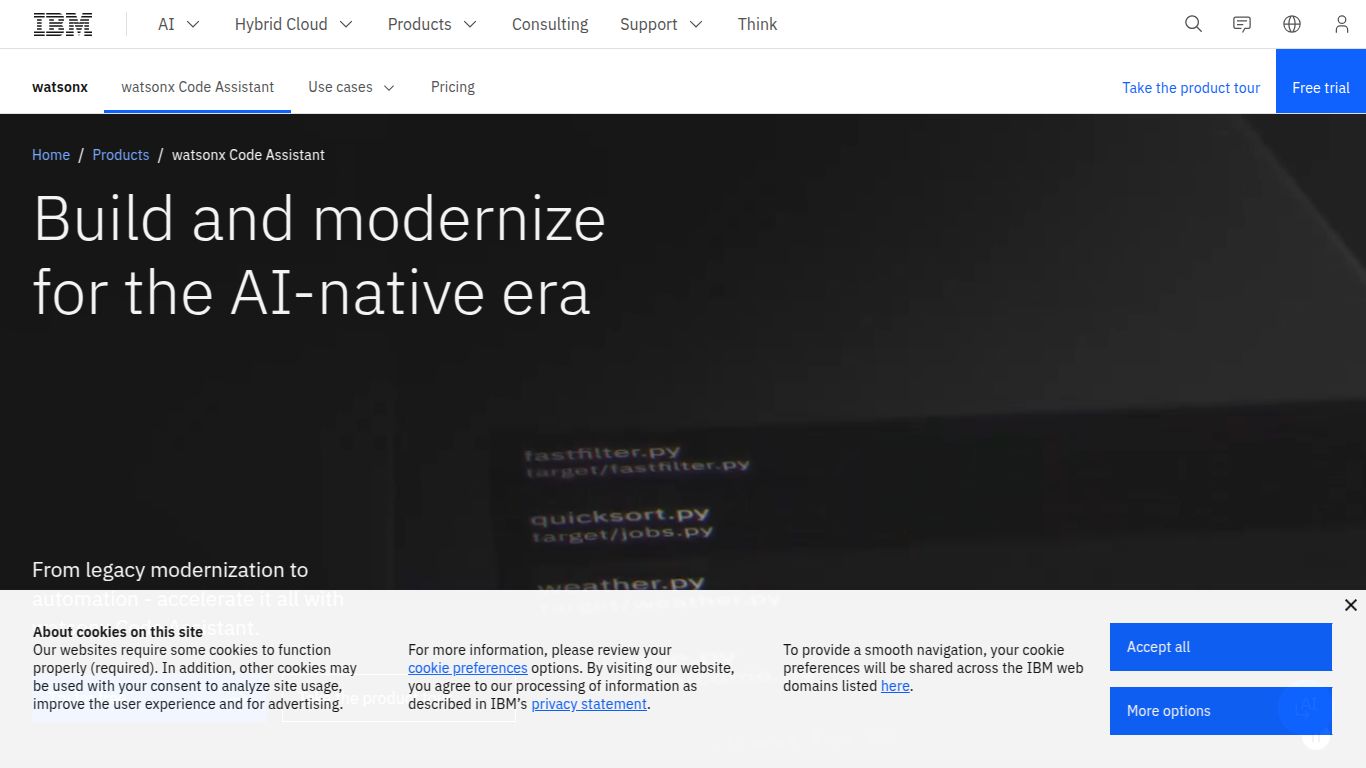This screenshot has height=768, width=1366.
Task: Click the IBM logo
Action: (62, 23)
